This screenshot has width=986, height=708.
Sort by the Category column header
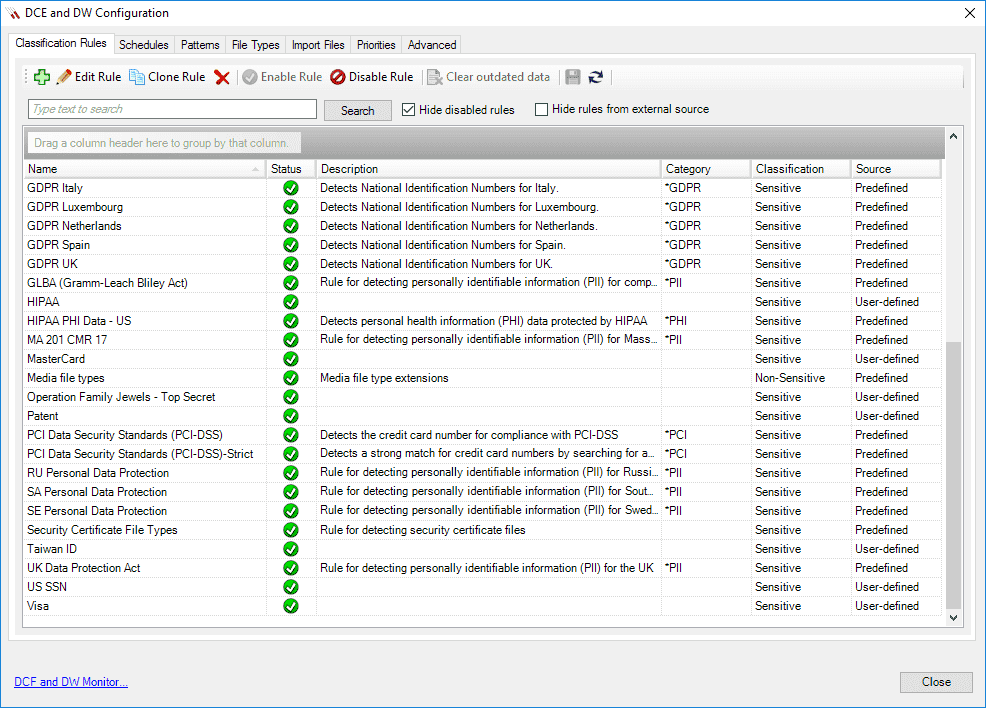[706, 169]
